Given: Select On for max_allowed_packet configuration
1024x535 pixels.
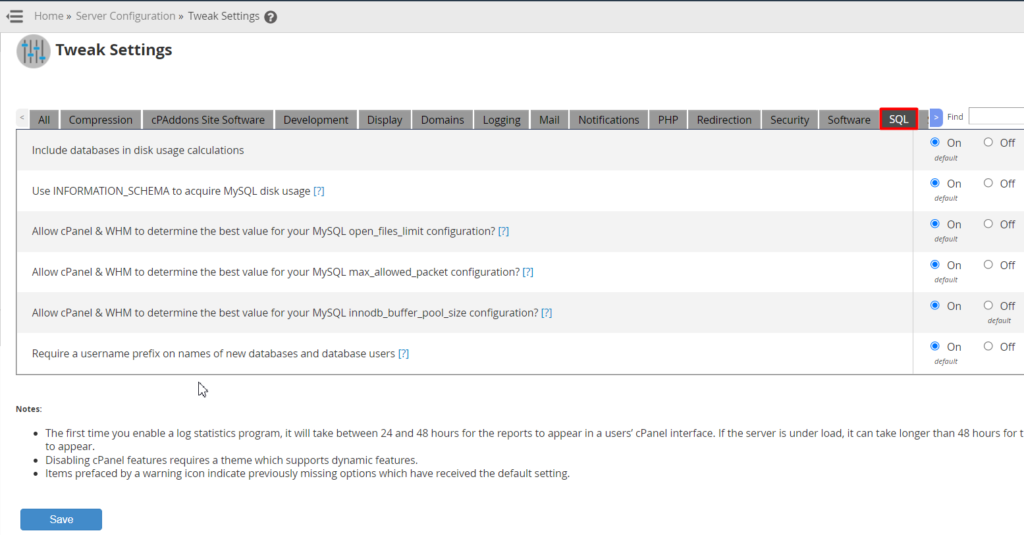Looking at the screenshot, I should [x=935, y=265].
